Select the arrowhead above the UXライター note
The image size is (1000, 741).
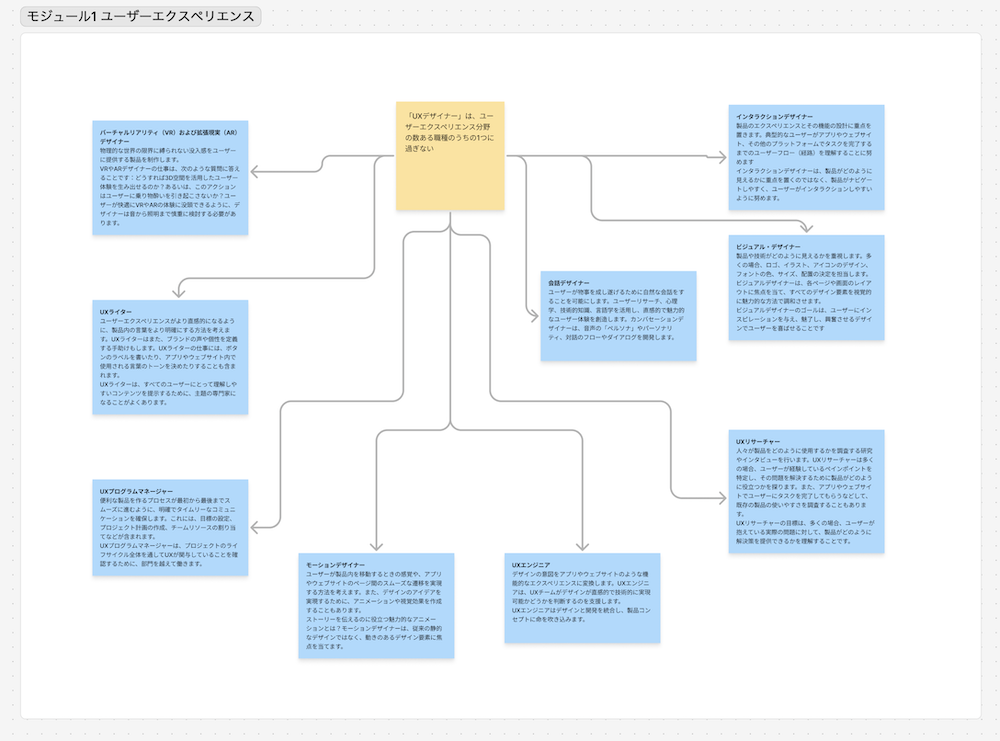pos(180,292)
